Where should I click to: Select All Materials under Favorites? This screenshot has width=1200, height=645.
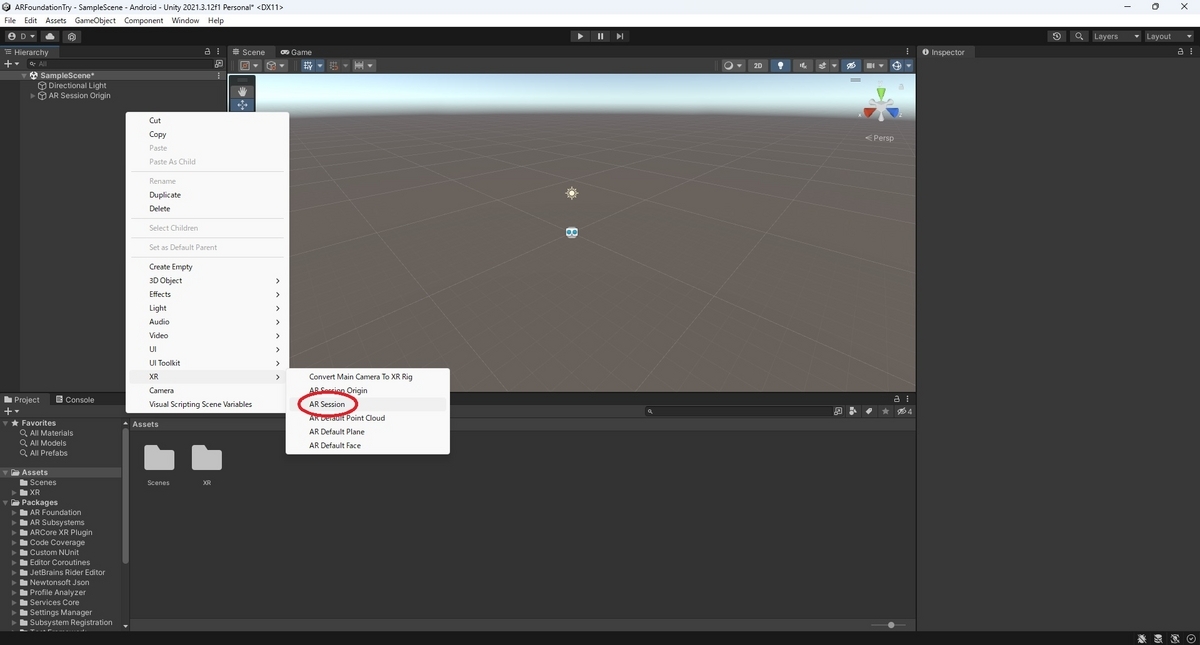point(50,433)
